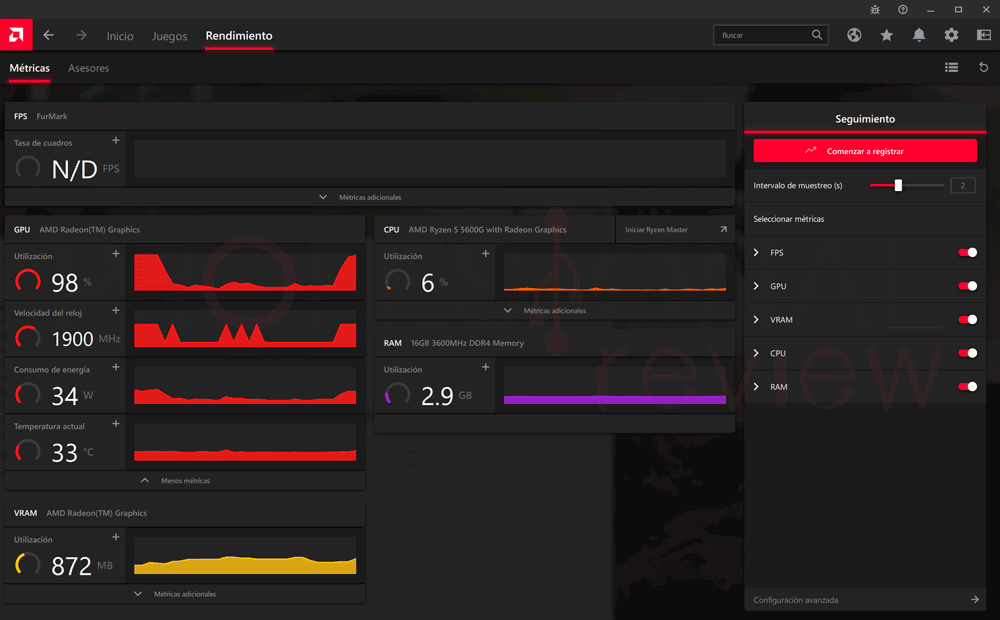
Task: Disable GPU metric tracking toggle
Action: [x=967, y=286]
